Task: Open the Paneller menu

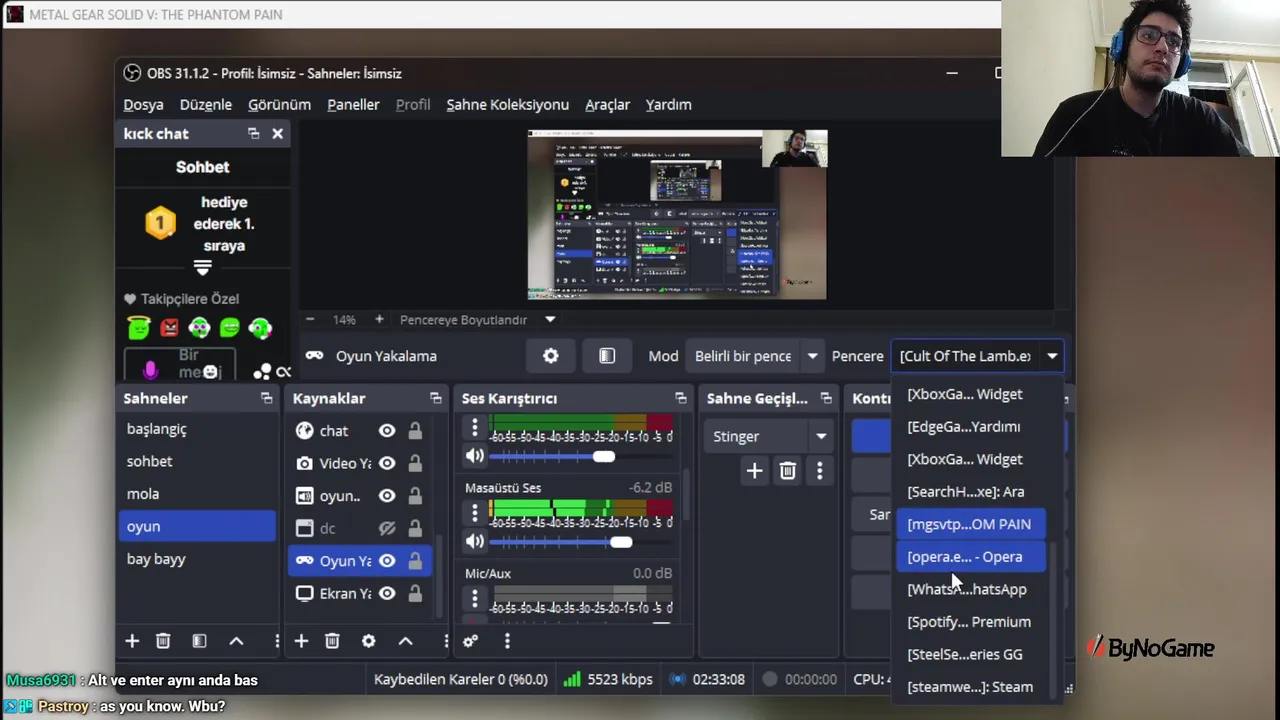Action: (x=353, y=104)
